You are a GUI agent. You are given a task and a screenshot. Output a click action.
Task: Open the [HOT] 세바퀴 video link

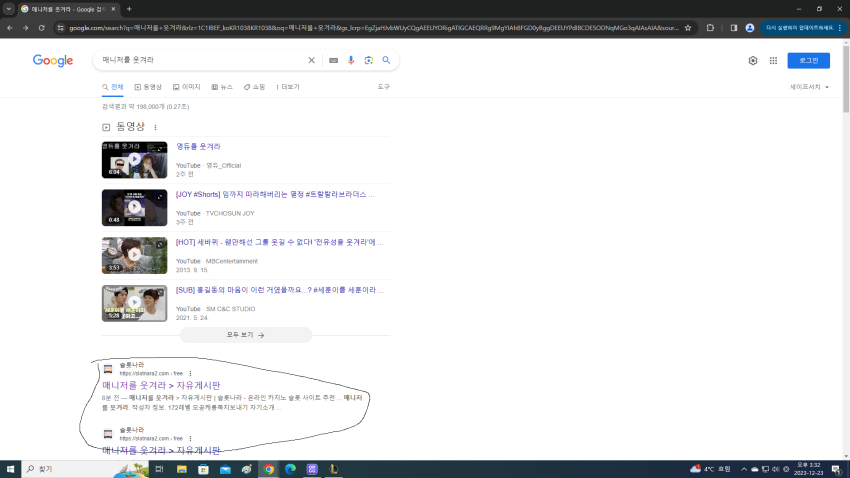click(279, 242)
